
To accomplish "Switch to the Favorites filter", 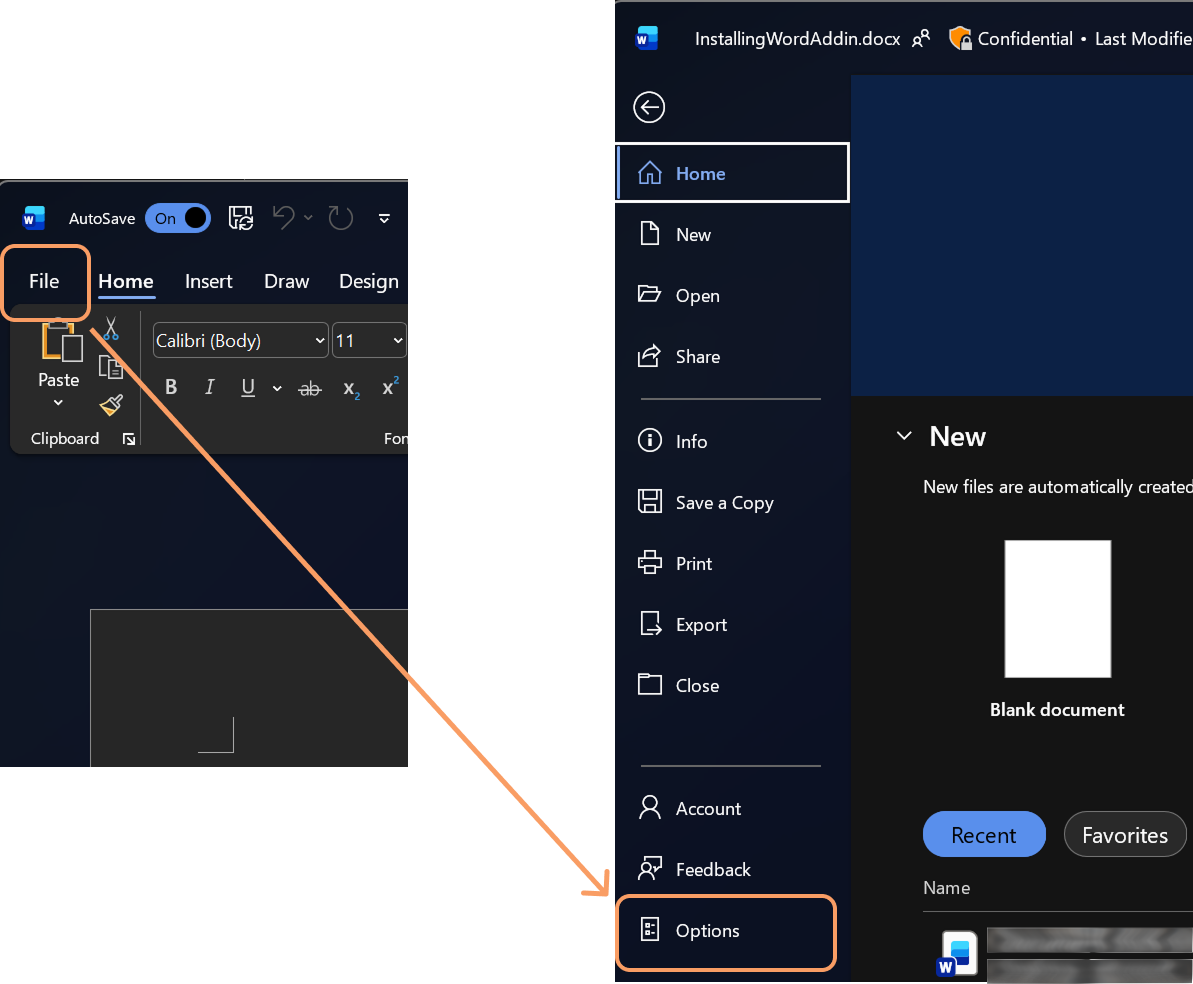I will 1125,834.
